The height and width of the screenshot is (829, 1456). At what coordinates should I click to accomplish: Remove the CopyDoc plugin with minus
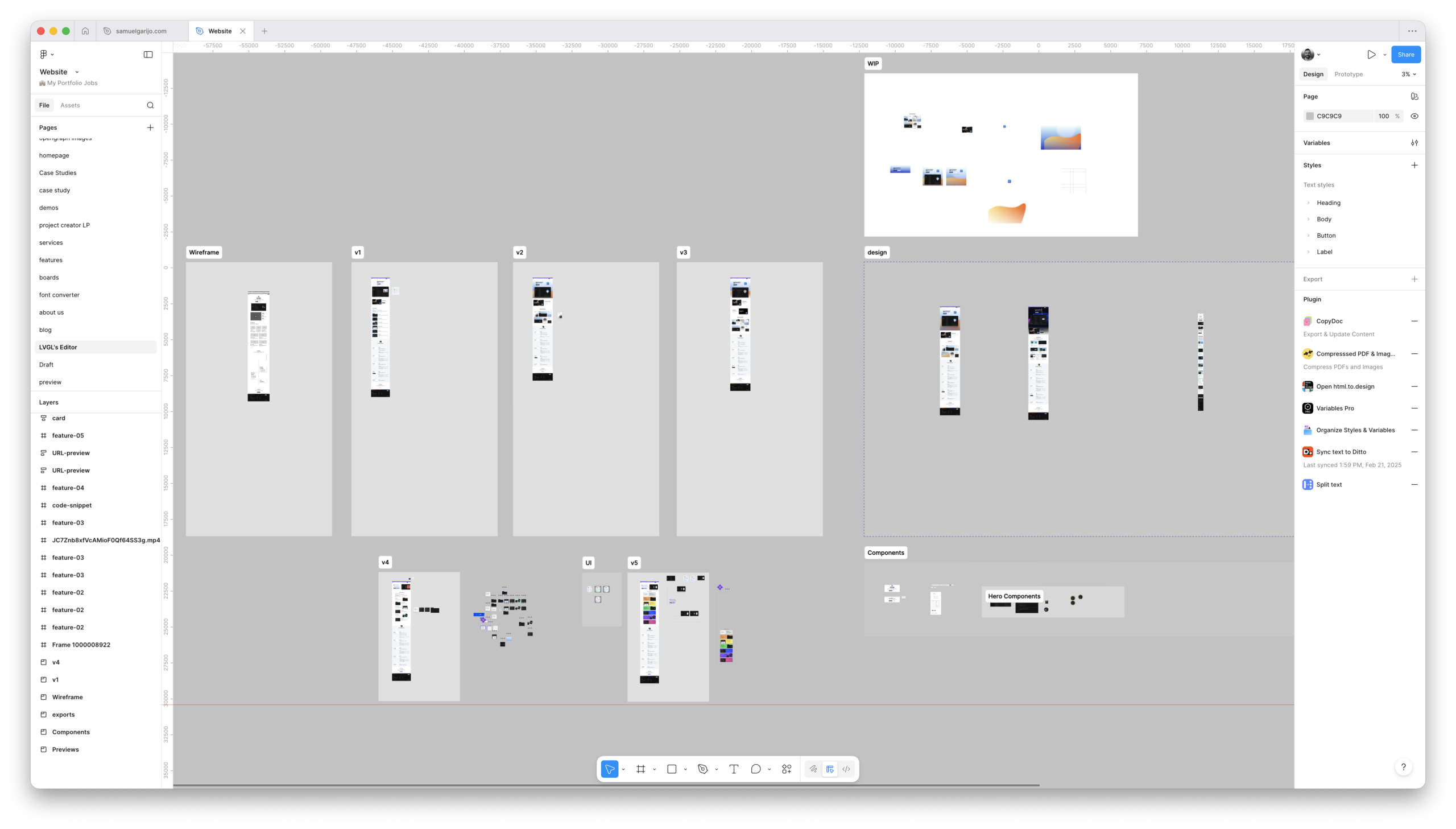(x=1414, y=321)
